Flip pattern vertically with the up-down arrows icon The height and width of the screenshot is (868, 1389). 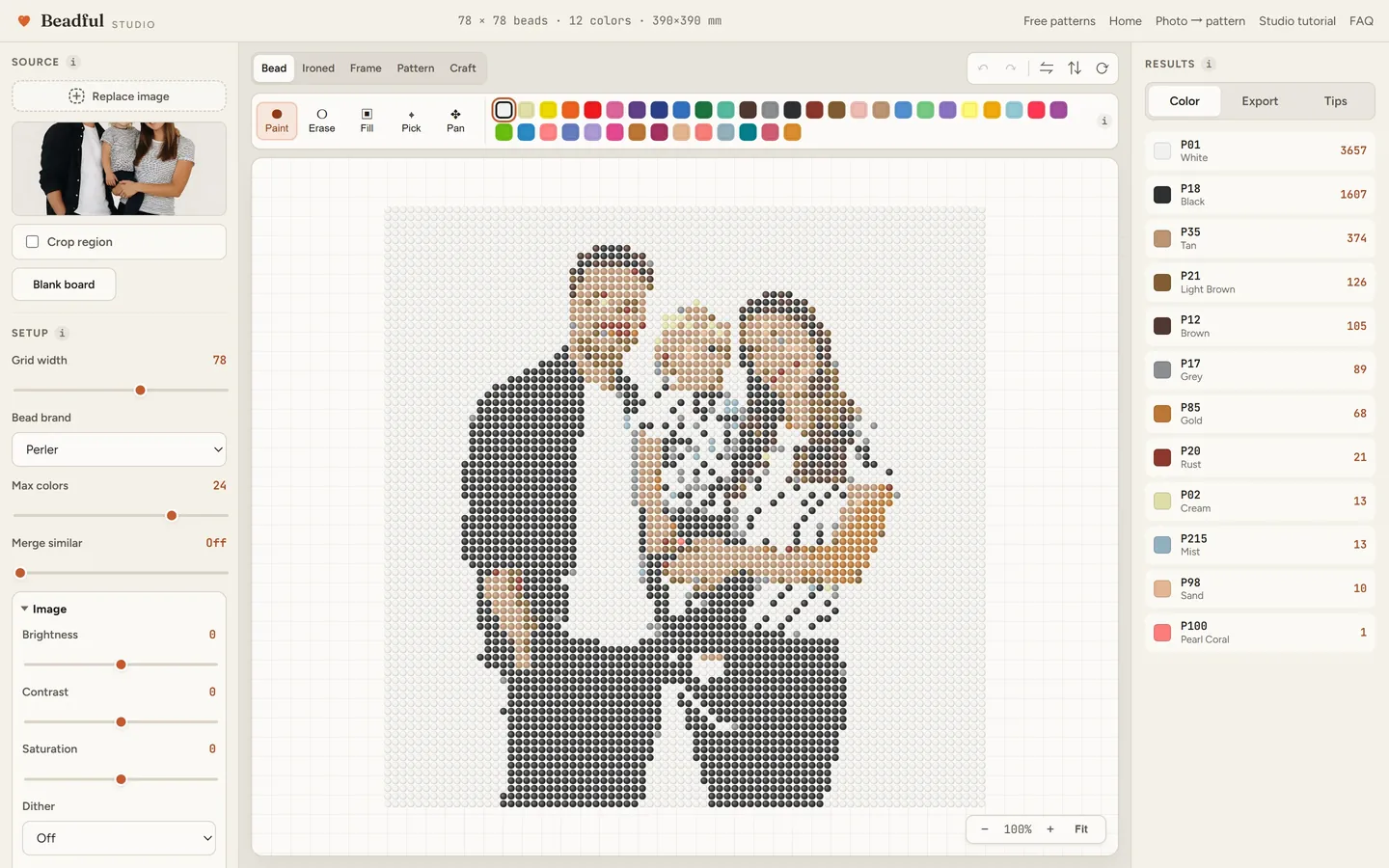[x=1075, y=68]
